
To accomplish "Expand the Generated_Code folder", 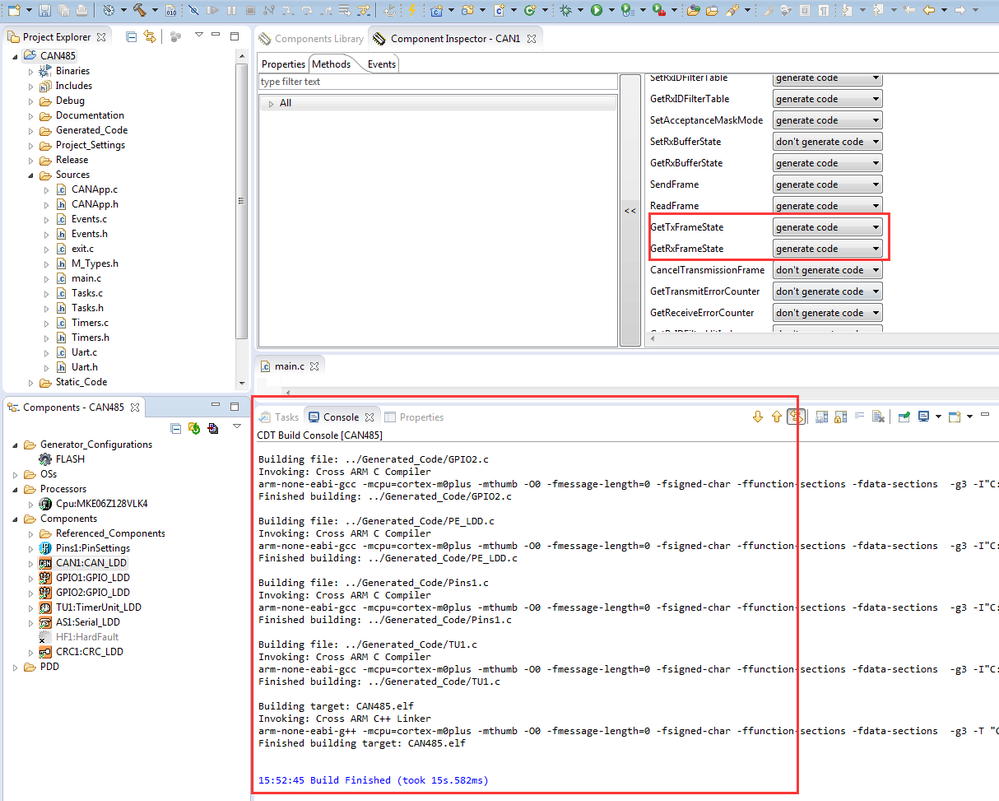I will click(31, 131).
